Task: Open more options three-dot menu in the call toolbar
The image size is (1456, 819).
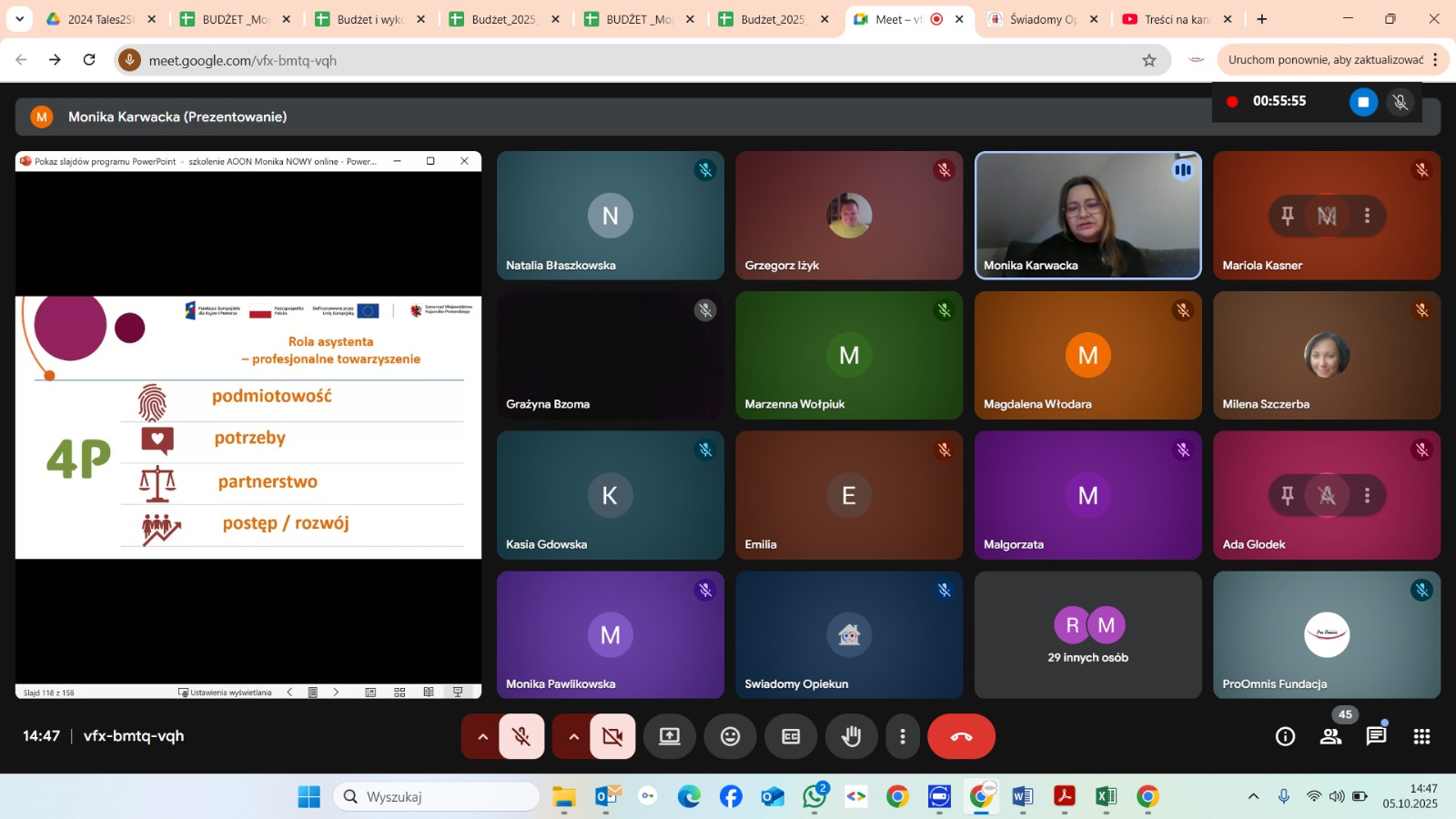Action: click(x=902, y=736)
